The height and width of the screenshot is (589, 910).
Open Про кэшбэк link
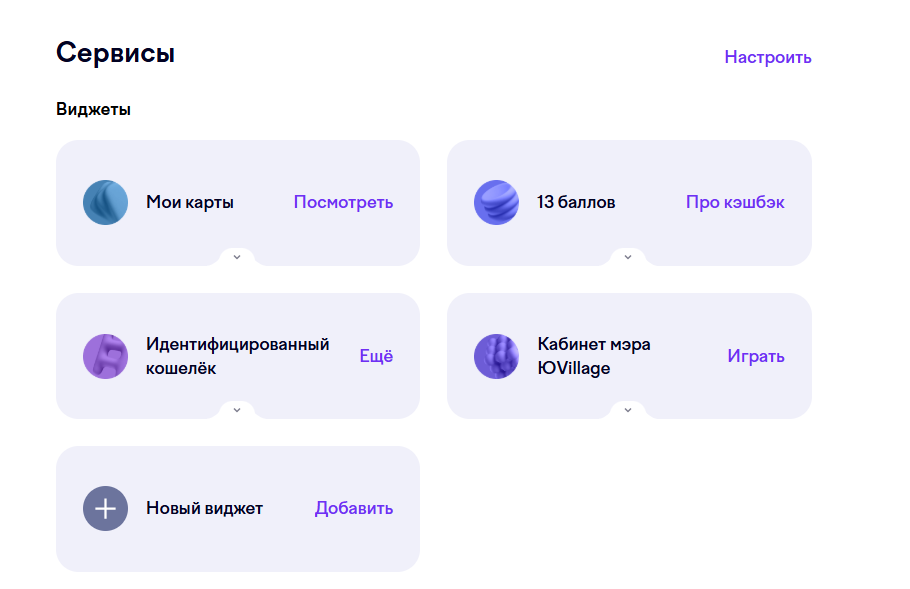[x=735, y=202]
